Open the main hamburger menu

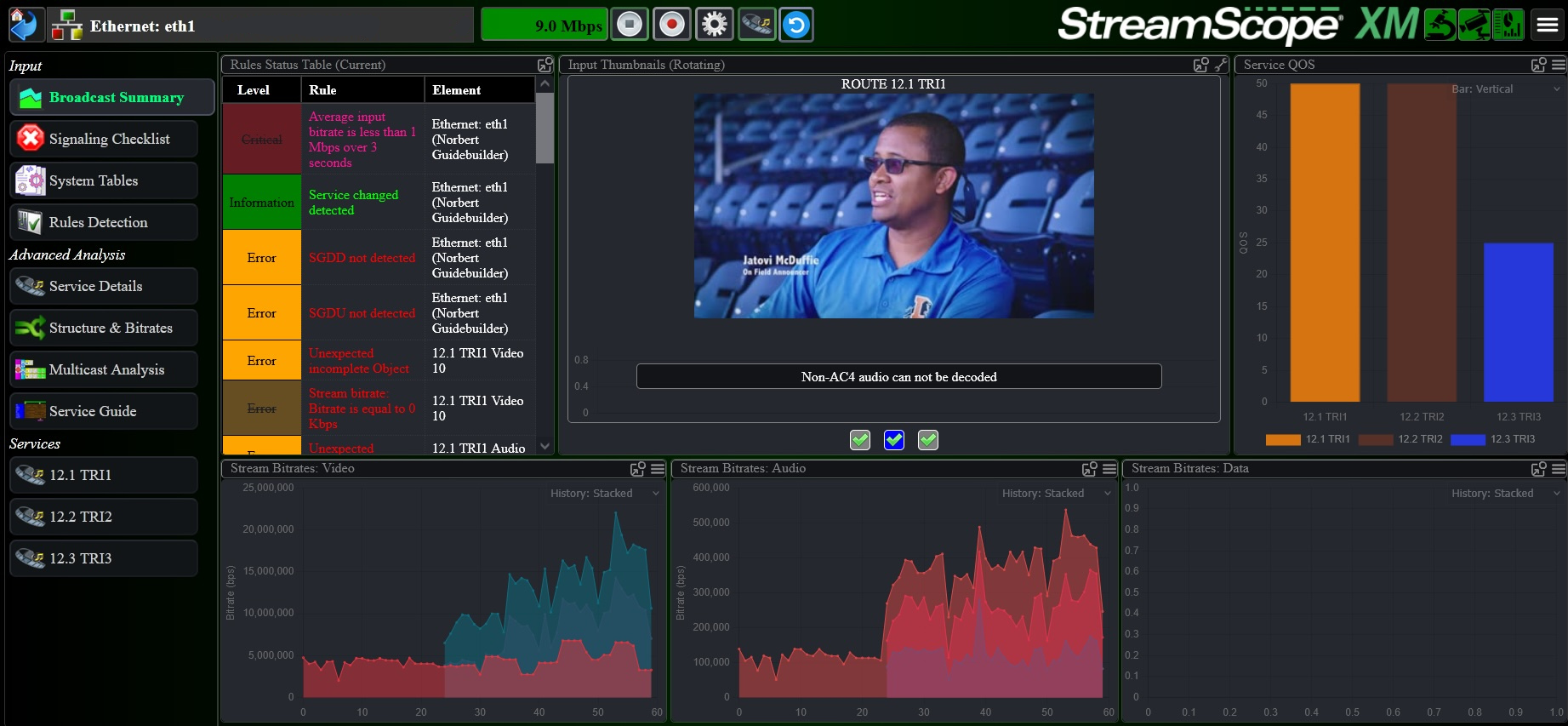click(x=1548, y=25)
